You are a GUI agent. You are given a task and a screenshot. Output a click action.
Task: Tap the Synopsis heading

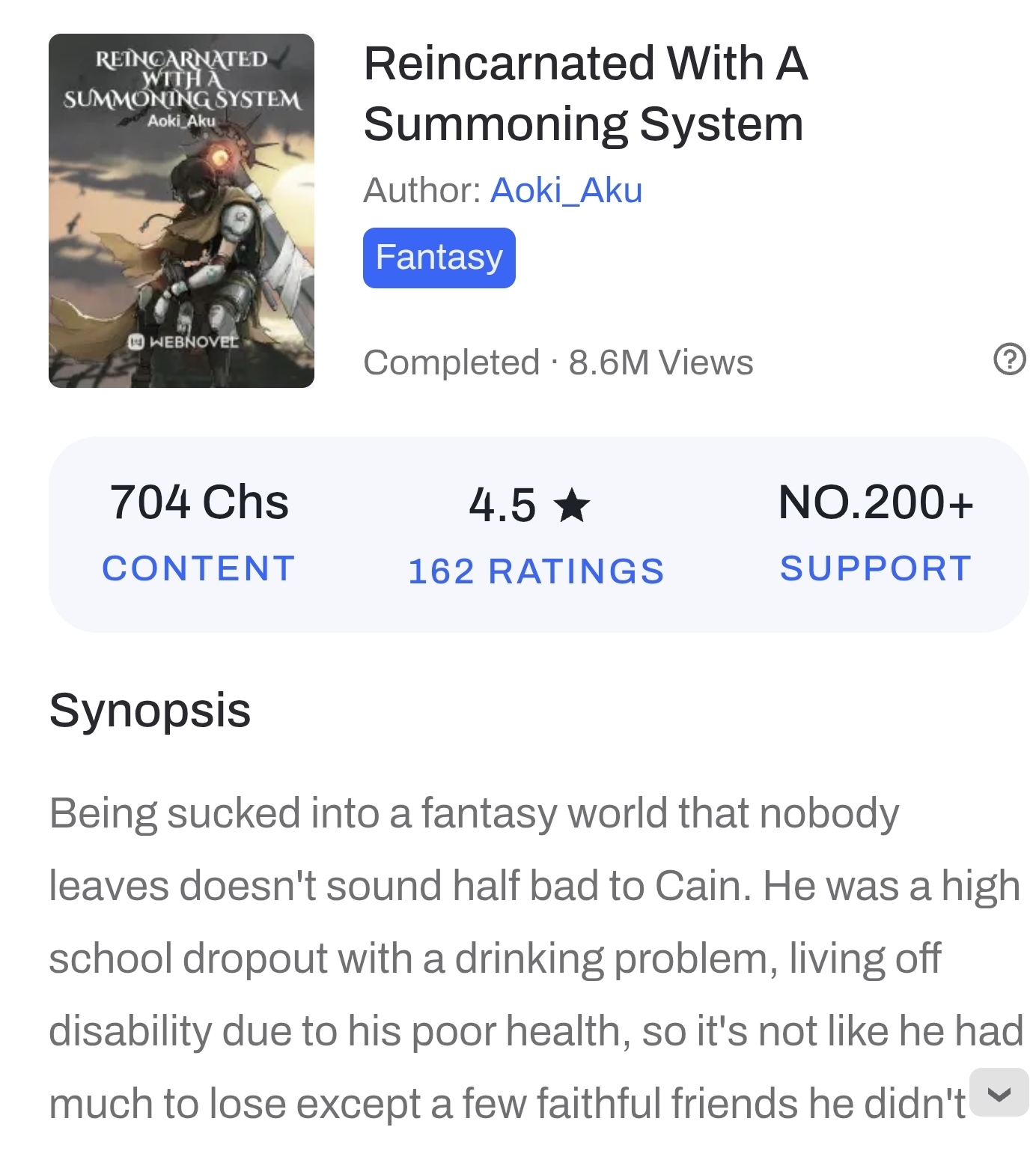tap(150, 710)
